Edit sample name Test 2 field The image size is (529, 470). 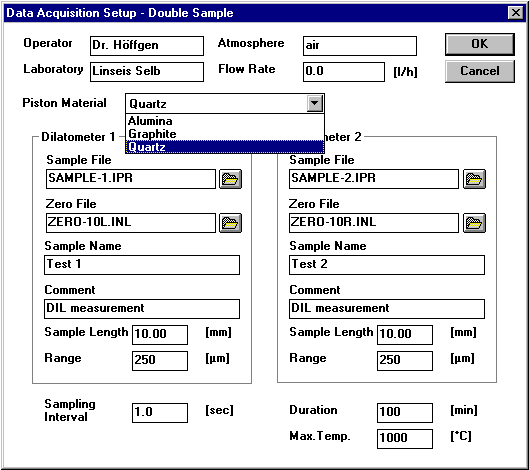387,265
